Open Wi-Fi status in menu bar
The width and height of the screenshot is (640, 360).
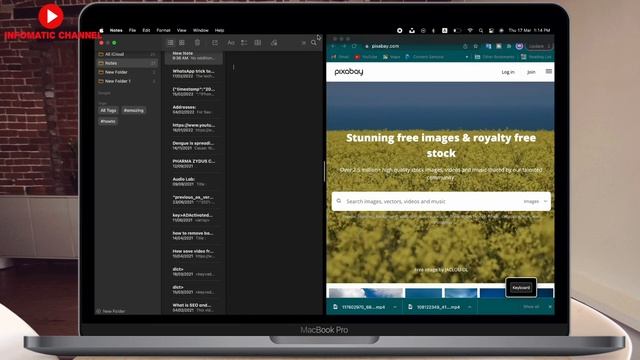pyautogui.click(x=470, y=30)
